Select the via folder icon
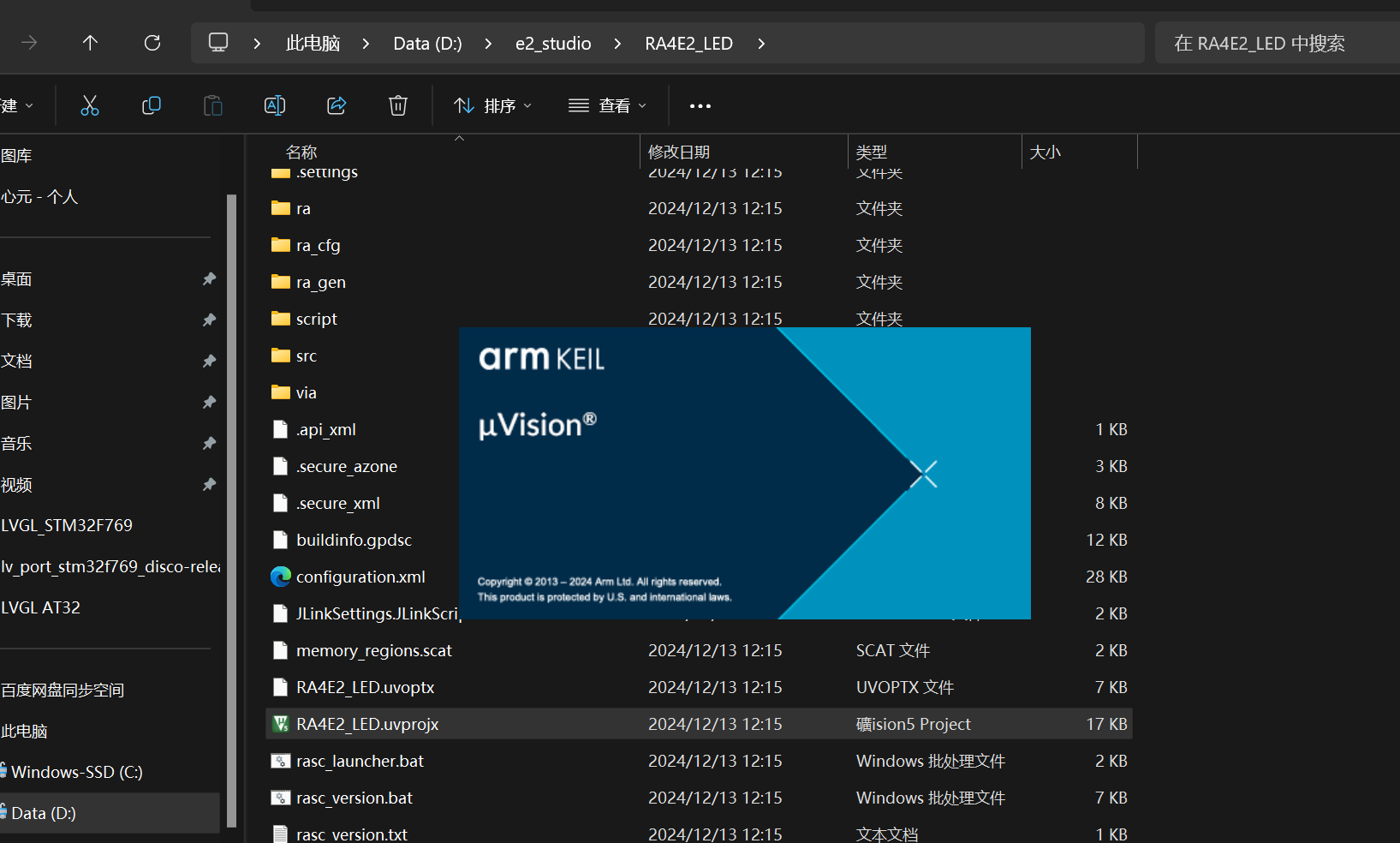The height and width of the screenshot is (843, 1400). pos(281,392)
